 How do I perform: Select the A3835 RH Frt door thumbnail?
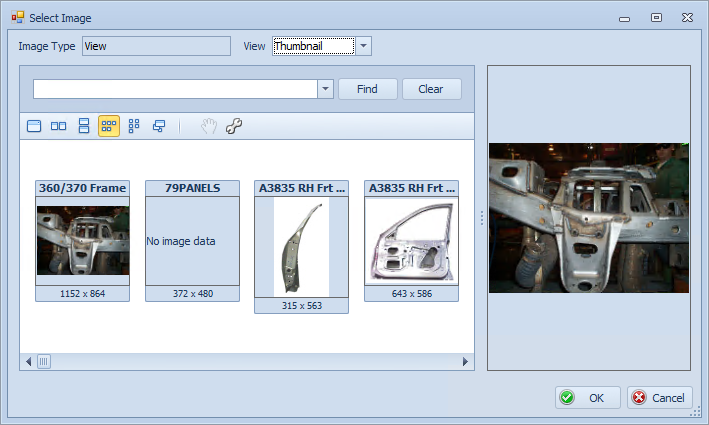pyautogui.click(x=411, y=241)
